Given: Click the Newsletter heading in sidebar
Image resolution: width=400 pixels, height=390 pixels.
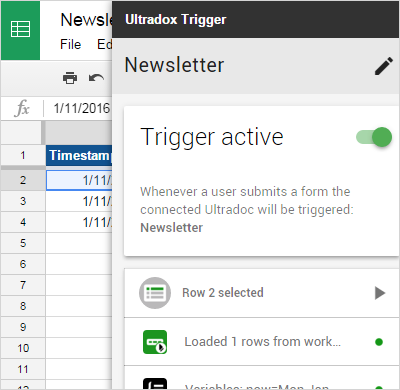Looking at the screenshot, I should point(174,65).
